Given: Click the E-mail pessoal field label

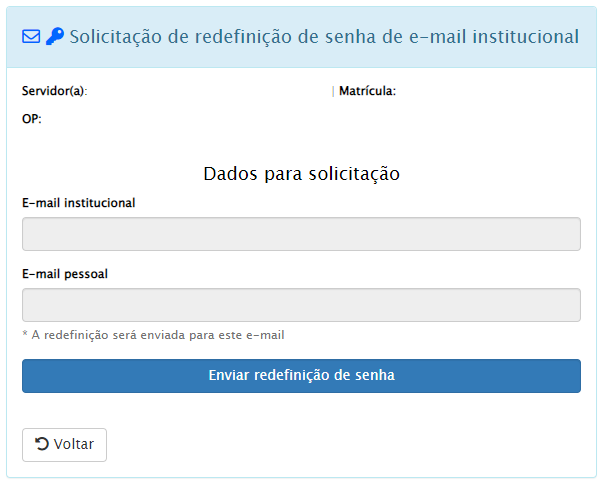Looking at the screenshot, I should [x=65, y=274].
